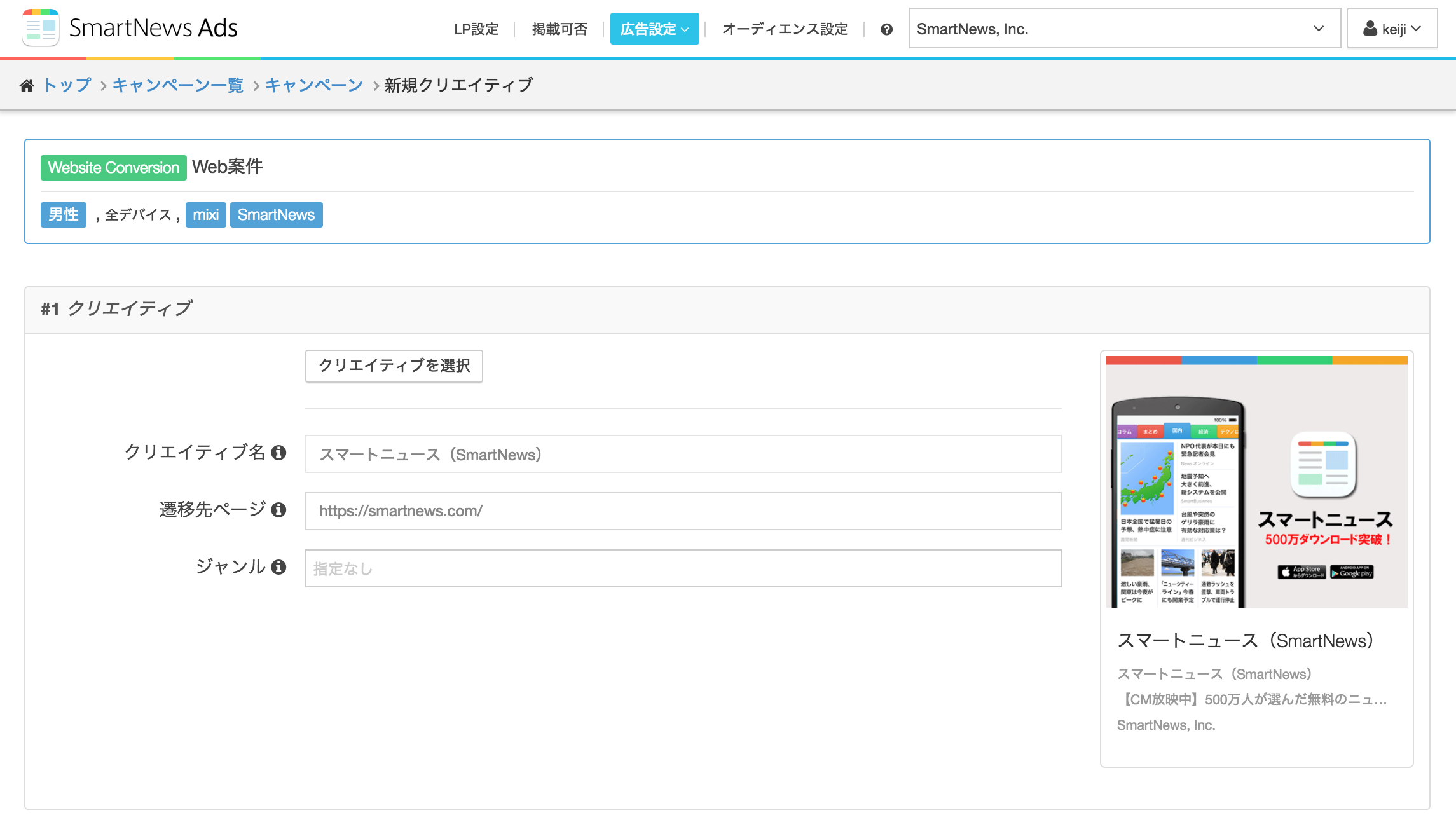Click the 全デバイス targeting text

point(138,215)
